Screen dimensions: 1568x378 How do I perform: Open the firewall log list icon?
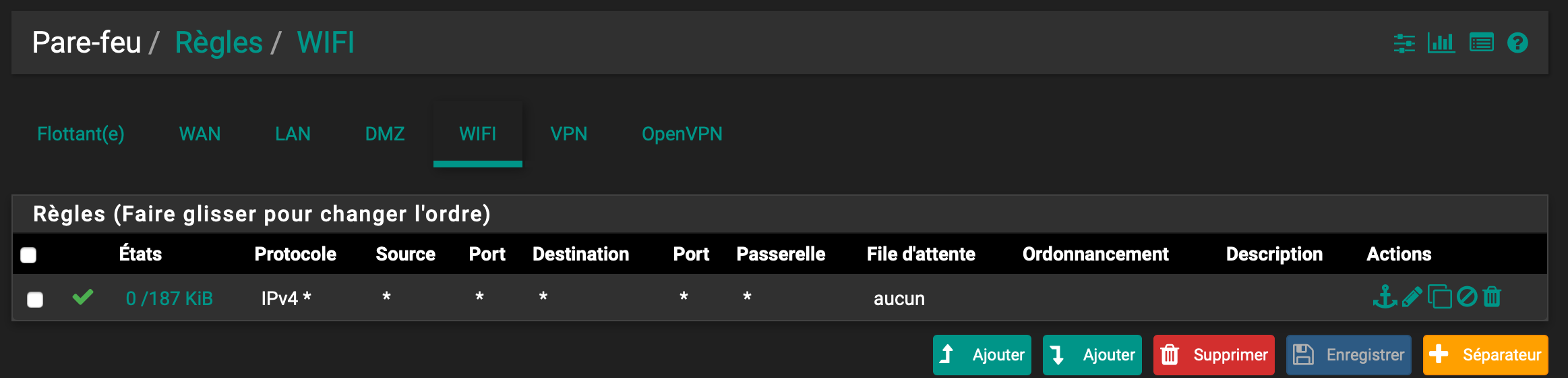click(1481, 43)
